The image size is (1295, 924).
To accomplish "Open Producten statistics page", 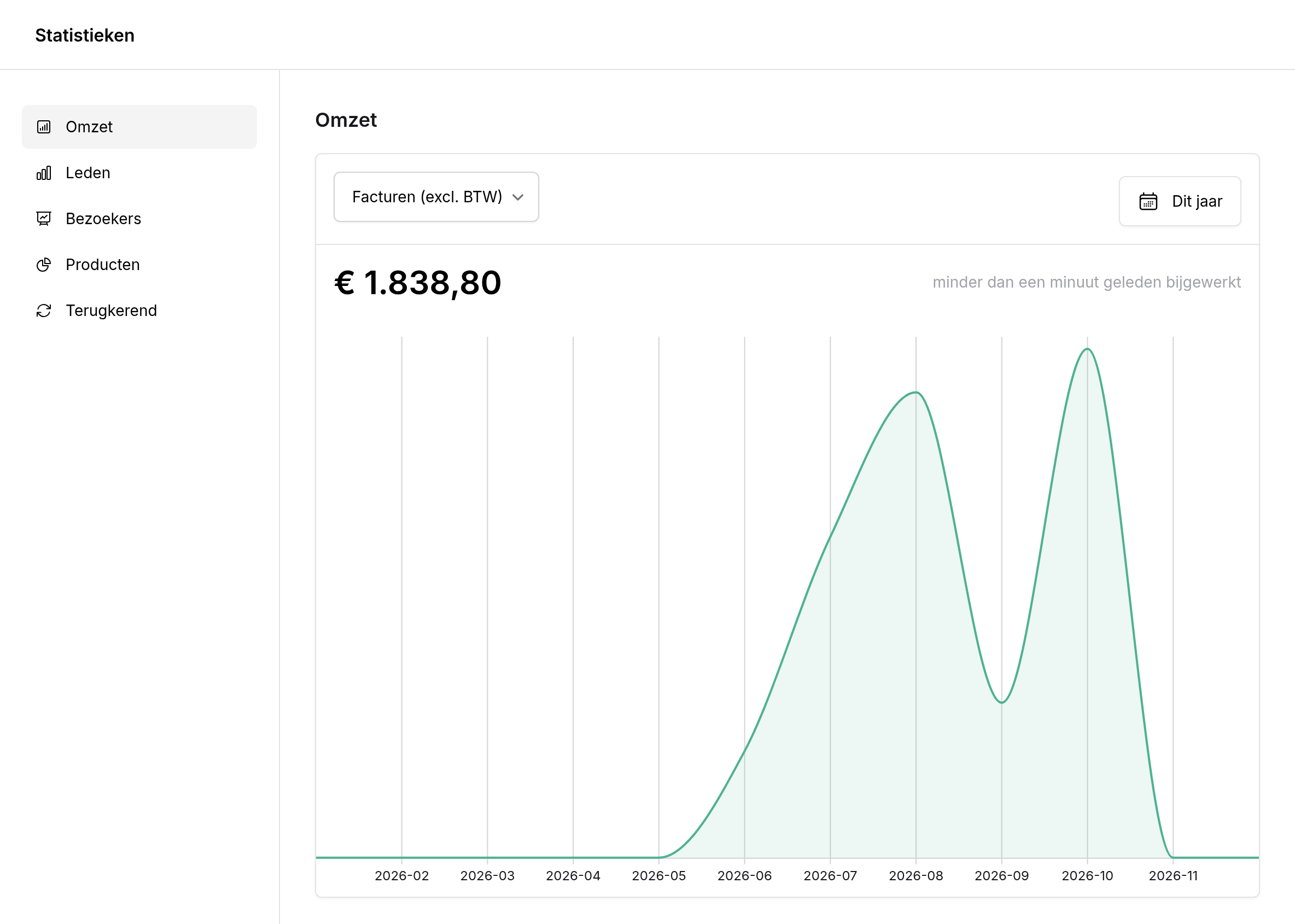I will (x=139, y=265).
